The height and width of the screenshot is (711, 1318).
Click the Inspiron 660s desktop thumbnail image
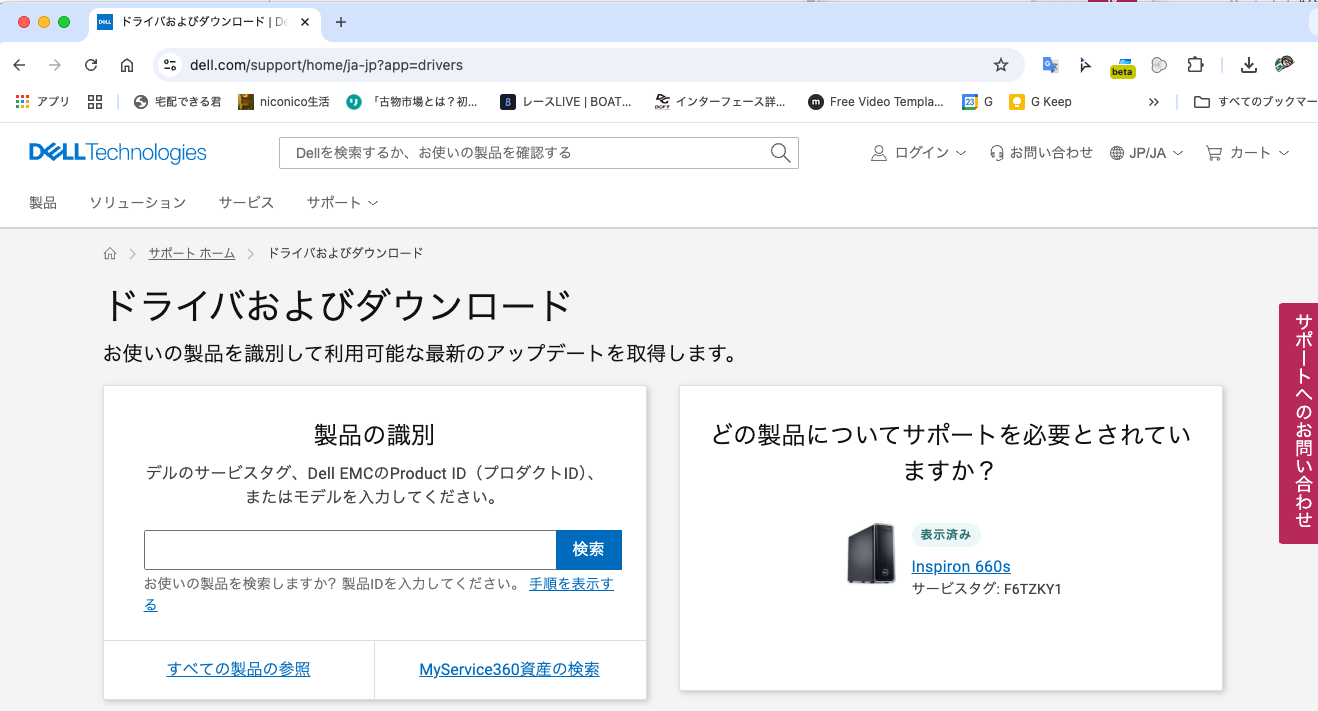(x=870, y=553)
